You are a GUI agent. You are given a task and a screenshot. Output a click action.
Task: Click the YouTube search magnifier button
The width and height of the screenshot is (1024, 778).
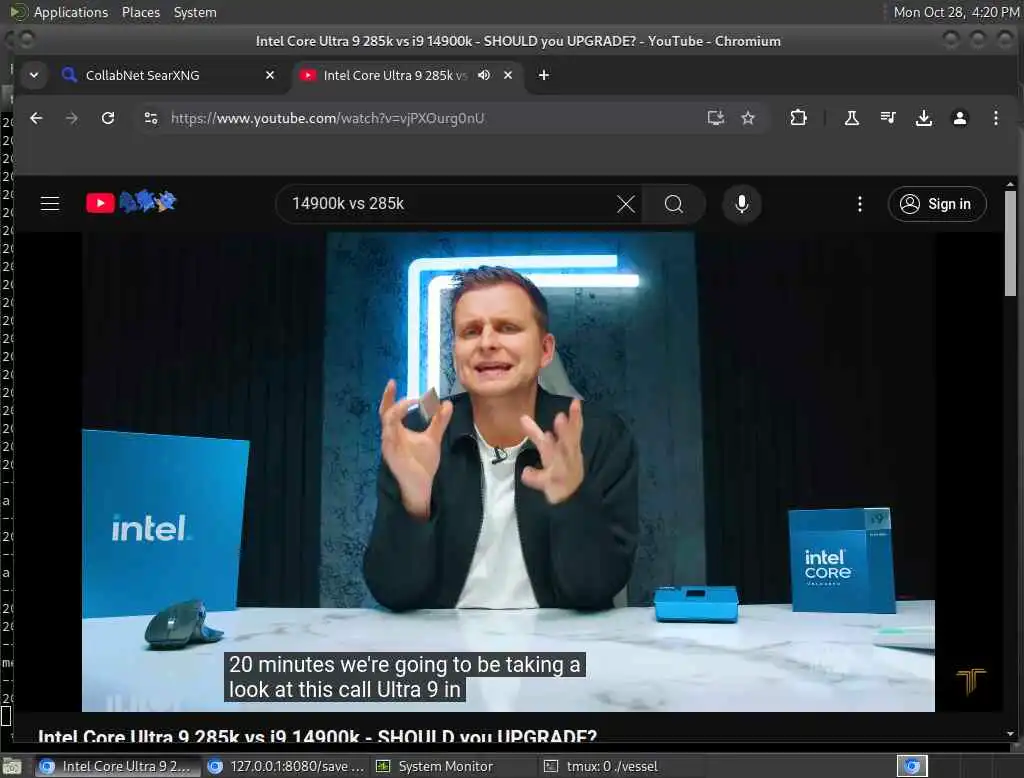click(x=673, y=204)
